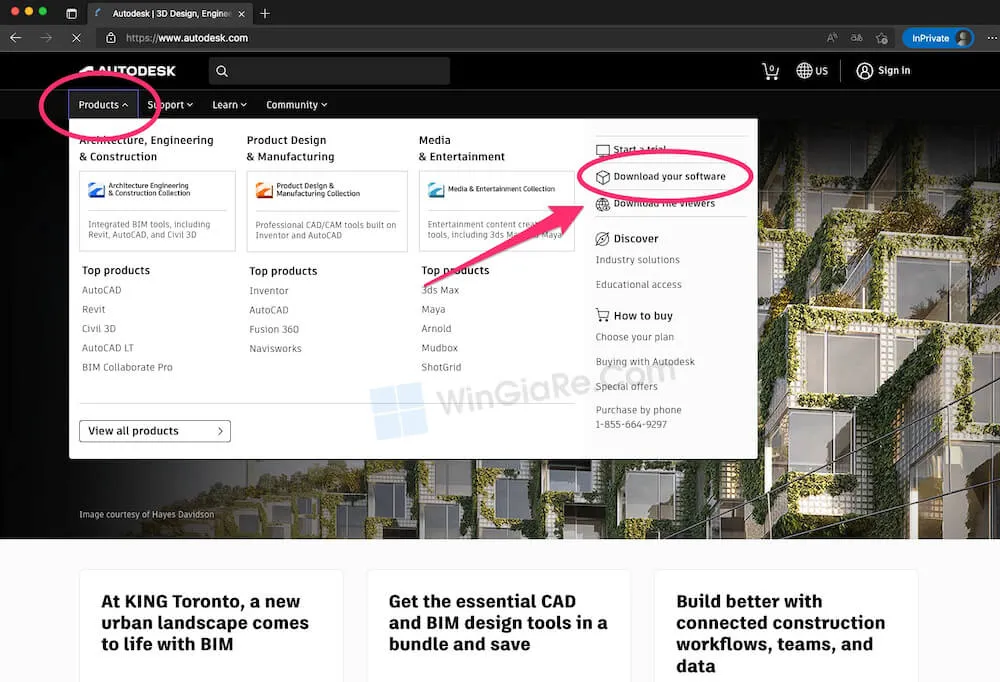Open the Learn dropdown menu
The width and height of the screenshot is (1000, 682).
click(x=229, y=104)
